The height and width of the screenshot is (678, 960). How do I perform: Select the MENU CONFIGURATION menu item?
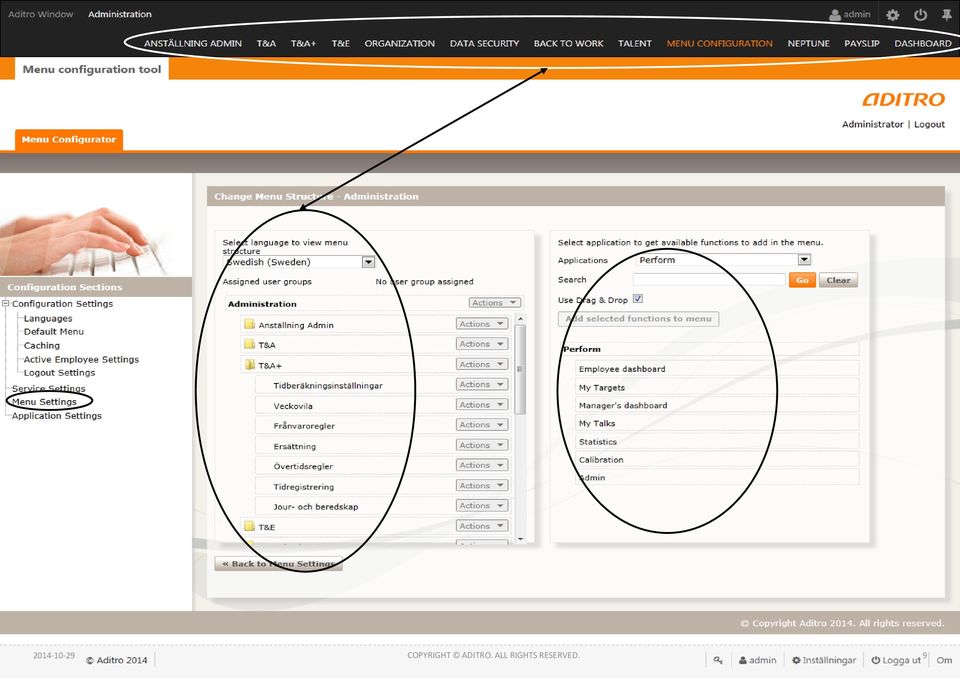719,43
